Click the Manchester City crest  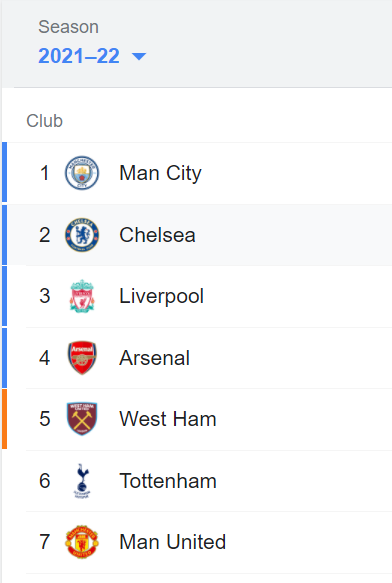pos(82,173)
